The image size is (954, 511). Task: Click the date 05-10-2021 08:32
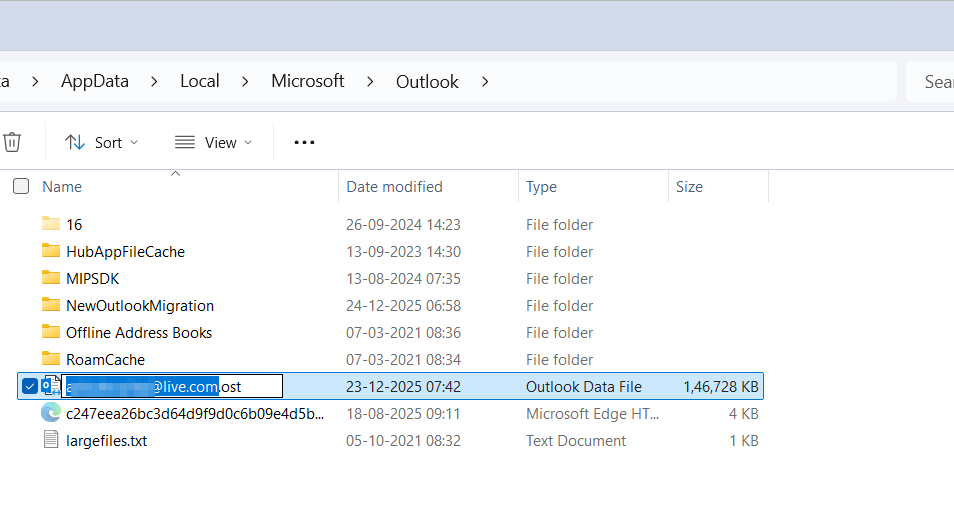click(x=403, y=440)
